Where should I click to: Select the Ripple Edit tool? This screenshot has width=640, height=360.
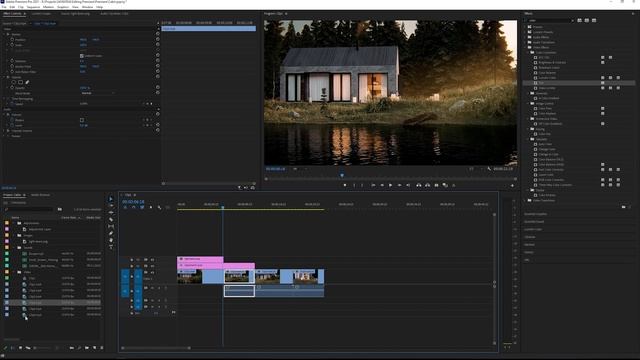tap(111, 213)
